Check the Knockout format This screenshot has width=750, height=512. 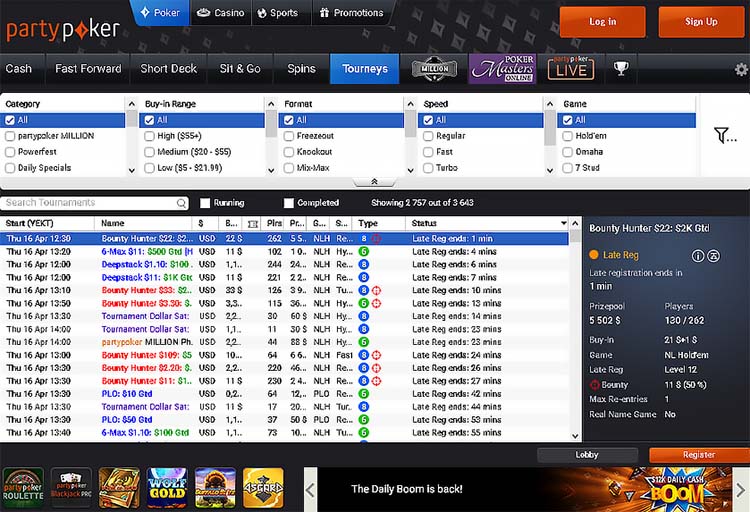(288, 152)
